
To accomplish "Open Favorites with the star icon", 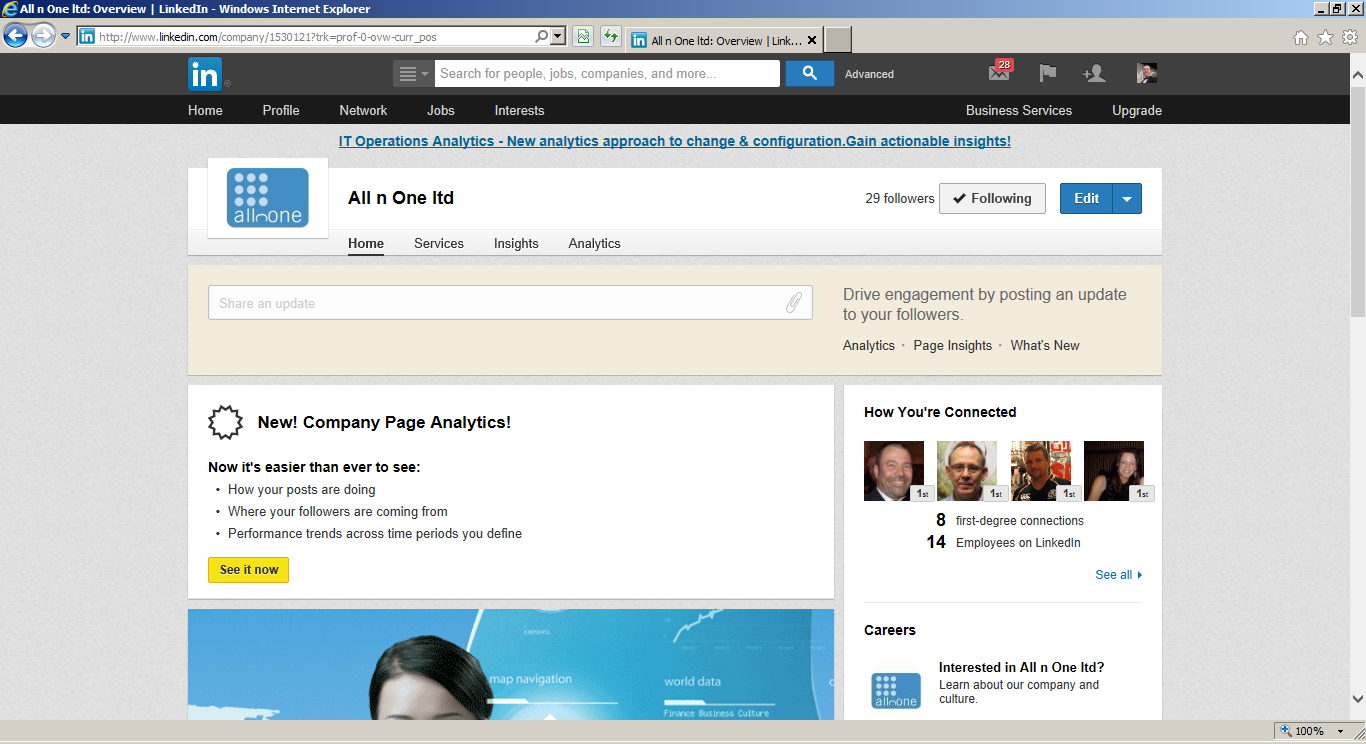I will coord(1325,38).
